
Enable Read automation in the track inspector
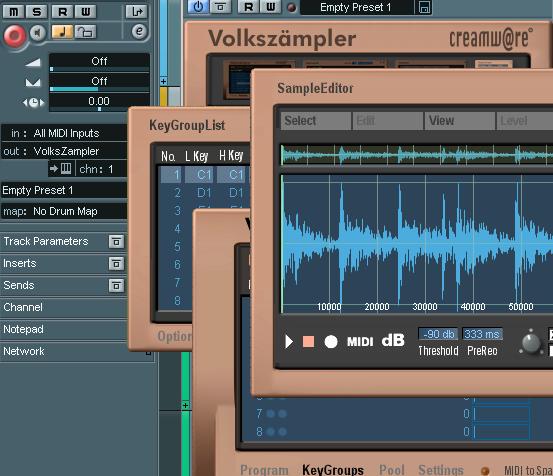point(62,12)
